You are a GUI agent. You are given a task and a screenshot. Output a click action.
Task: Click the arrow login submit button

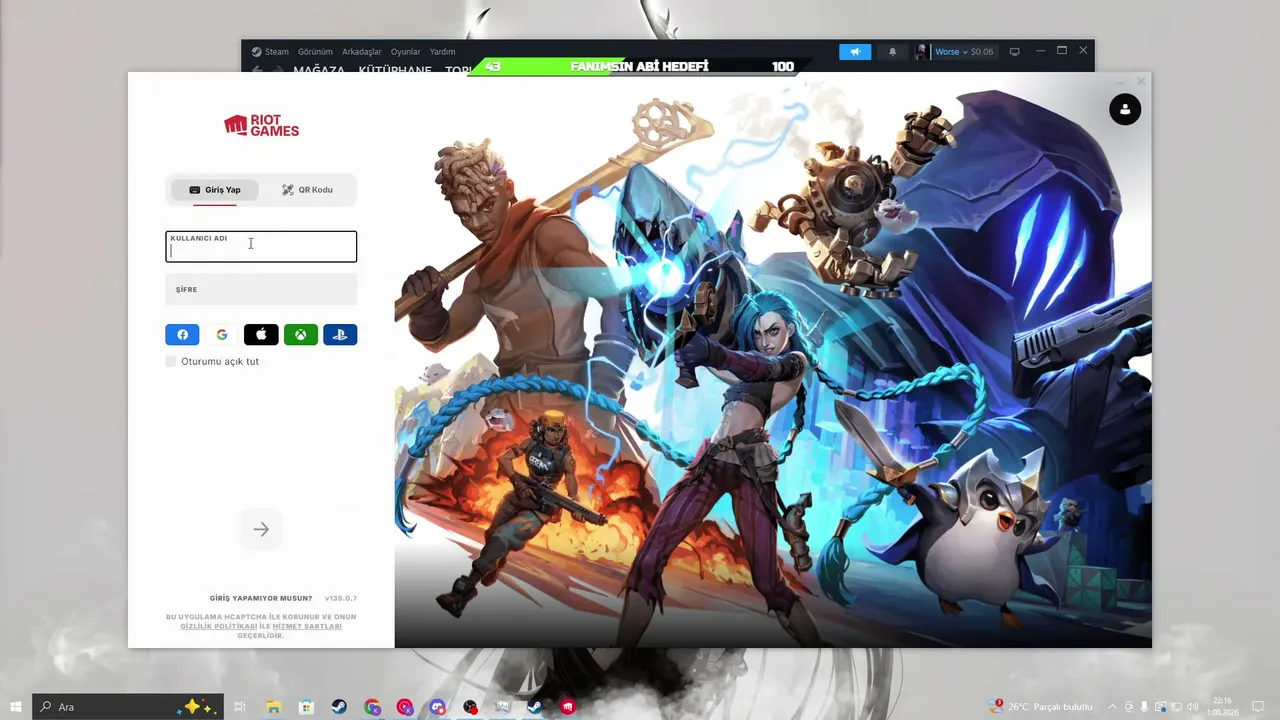[x=261, y=529]
